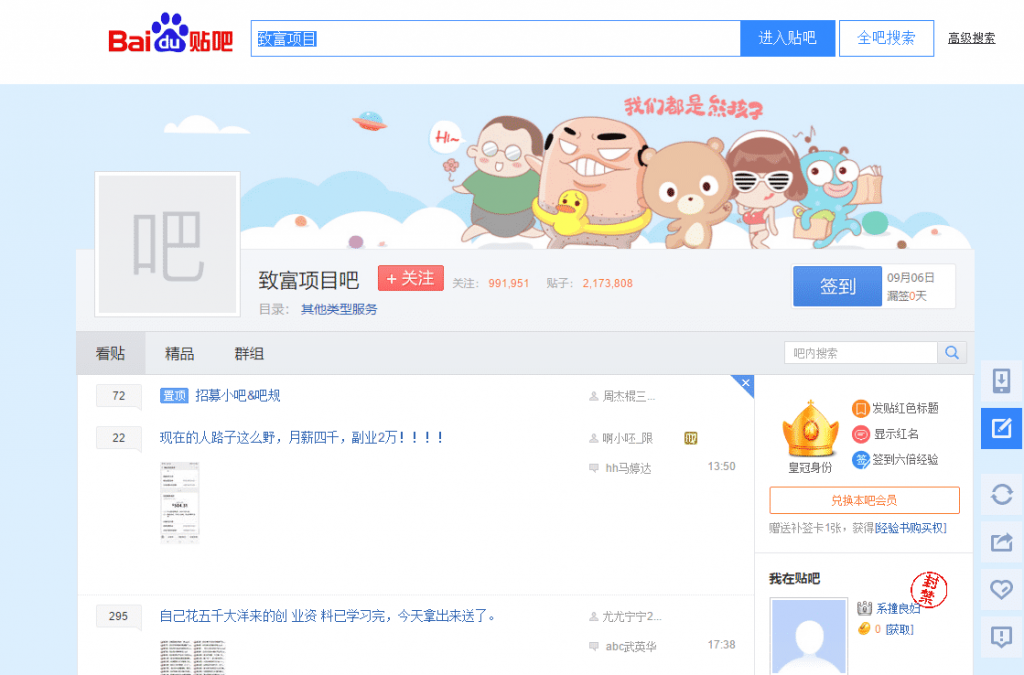1024x675 pixels.
Task: Click the mobile app download icon in sidebar
Action: point(1001,381)
